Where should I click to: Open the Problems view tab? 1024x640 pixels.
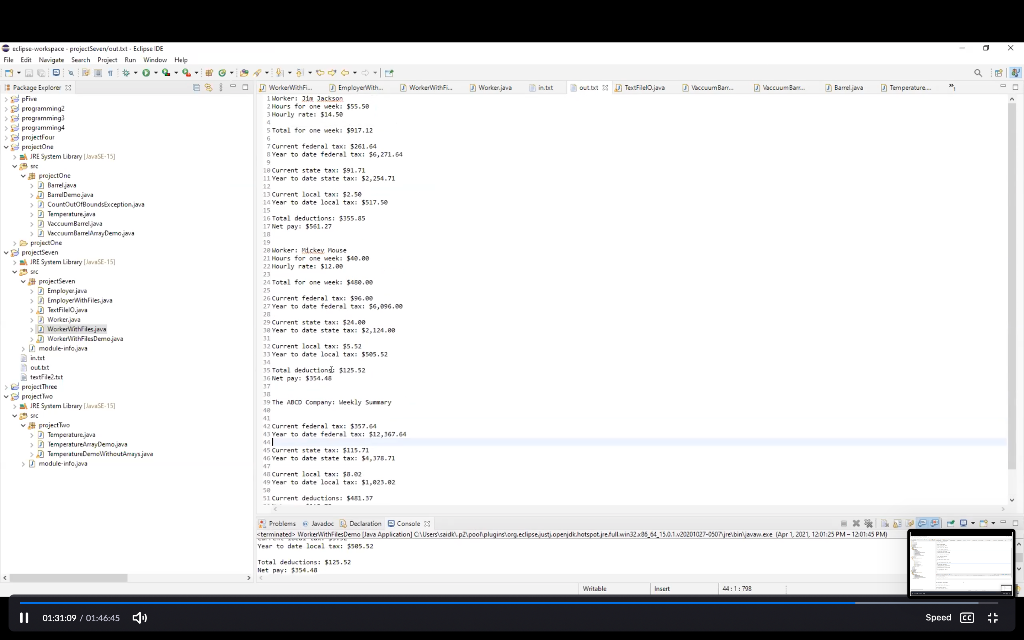[278, 524]
